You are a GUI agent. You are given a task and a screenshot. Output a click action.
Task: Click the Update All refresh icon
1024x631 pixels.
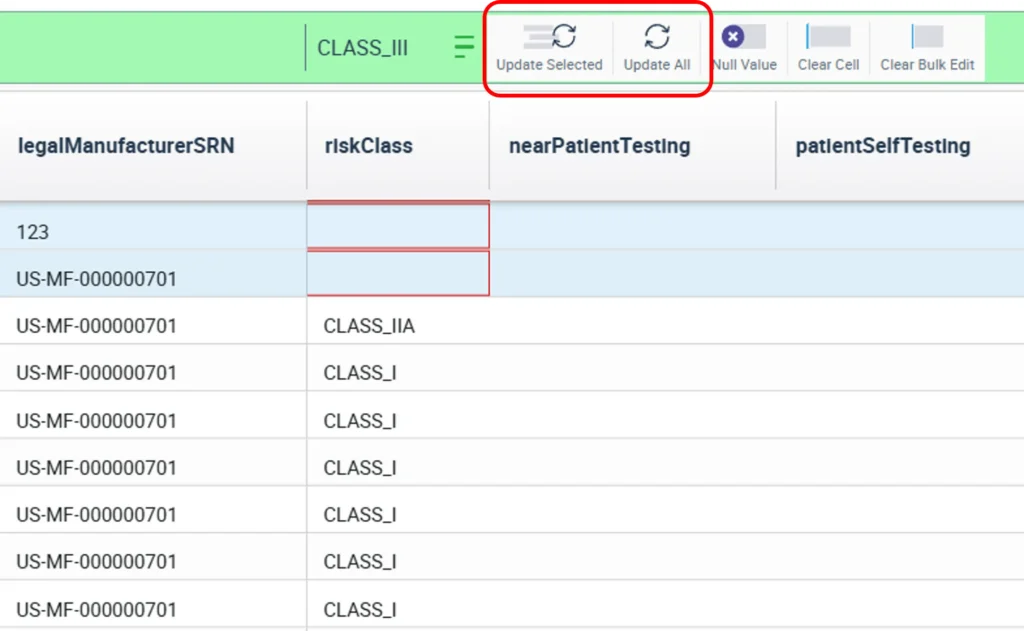[657, 37]
